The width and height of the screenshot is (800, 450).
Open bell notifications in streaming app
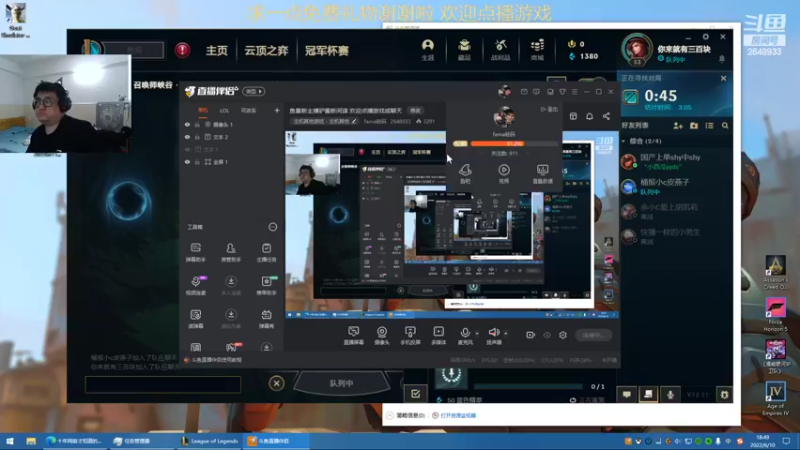click(589, 116)
